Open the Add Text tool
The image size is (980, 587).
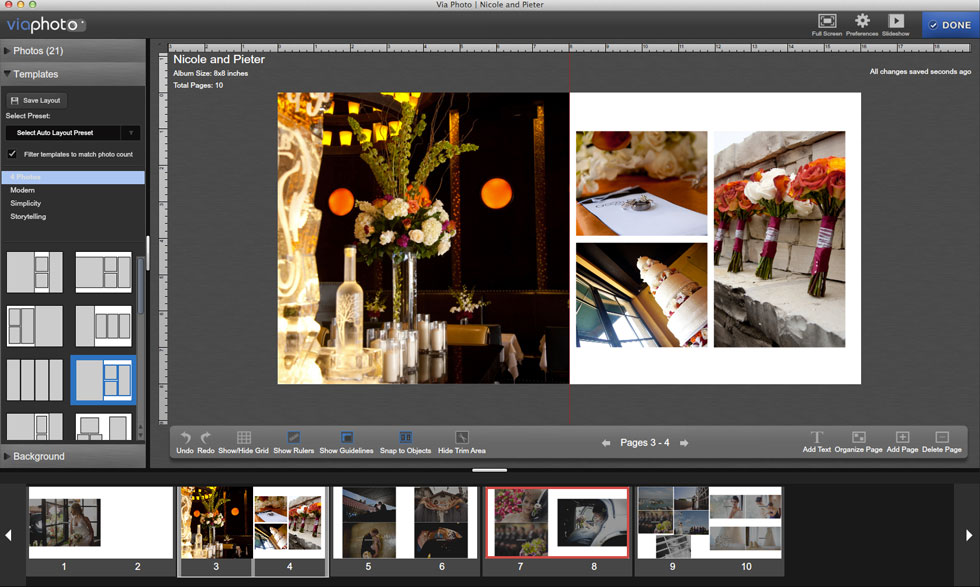pos(816,438)
